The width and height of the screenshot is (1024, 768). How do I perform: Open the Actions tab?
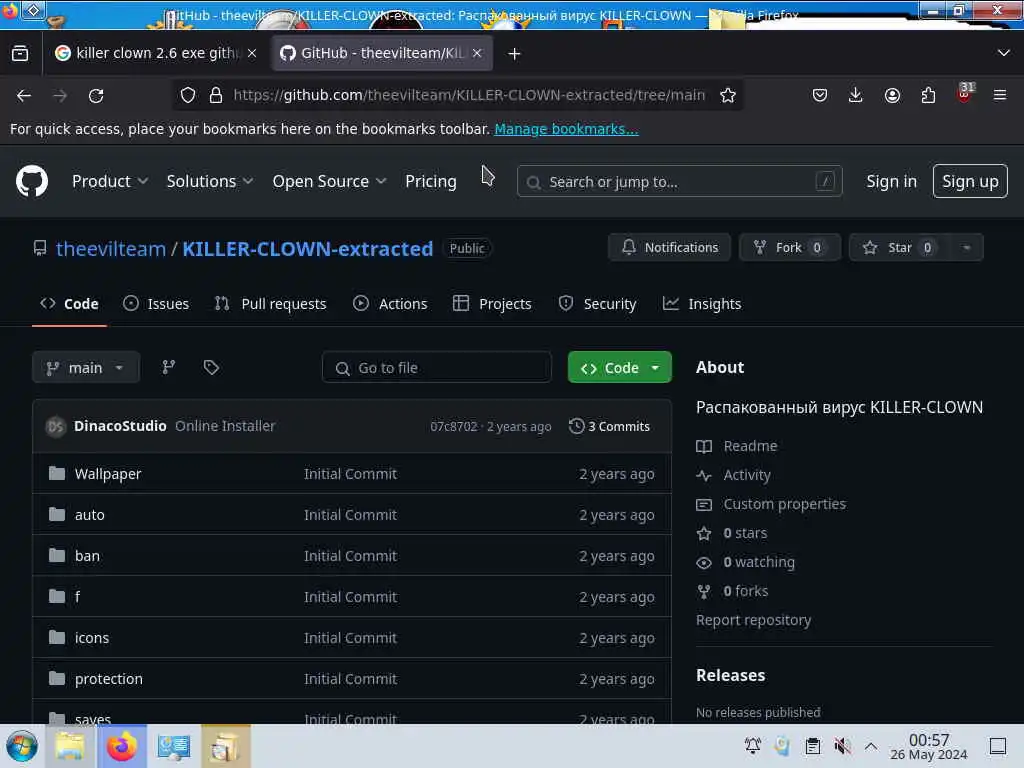(390, 304)
